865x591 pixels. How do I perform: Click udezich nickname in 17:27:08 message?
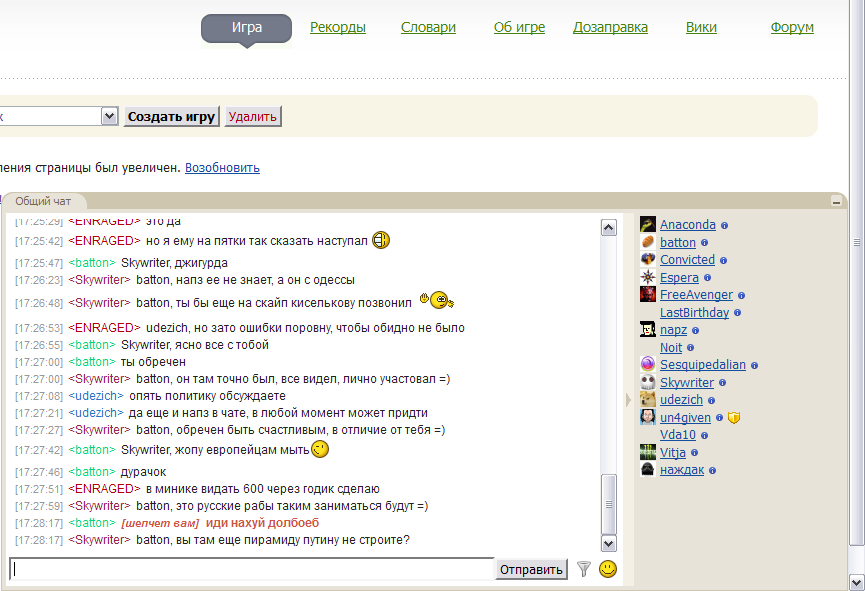click(x=96, y=396)
